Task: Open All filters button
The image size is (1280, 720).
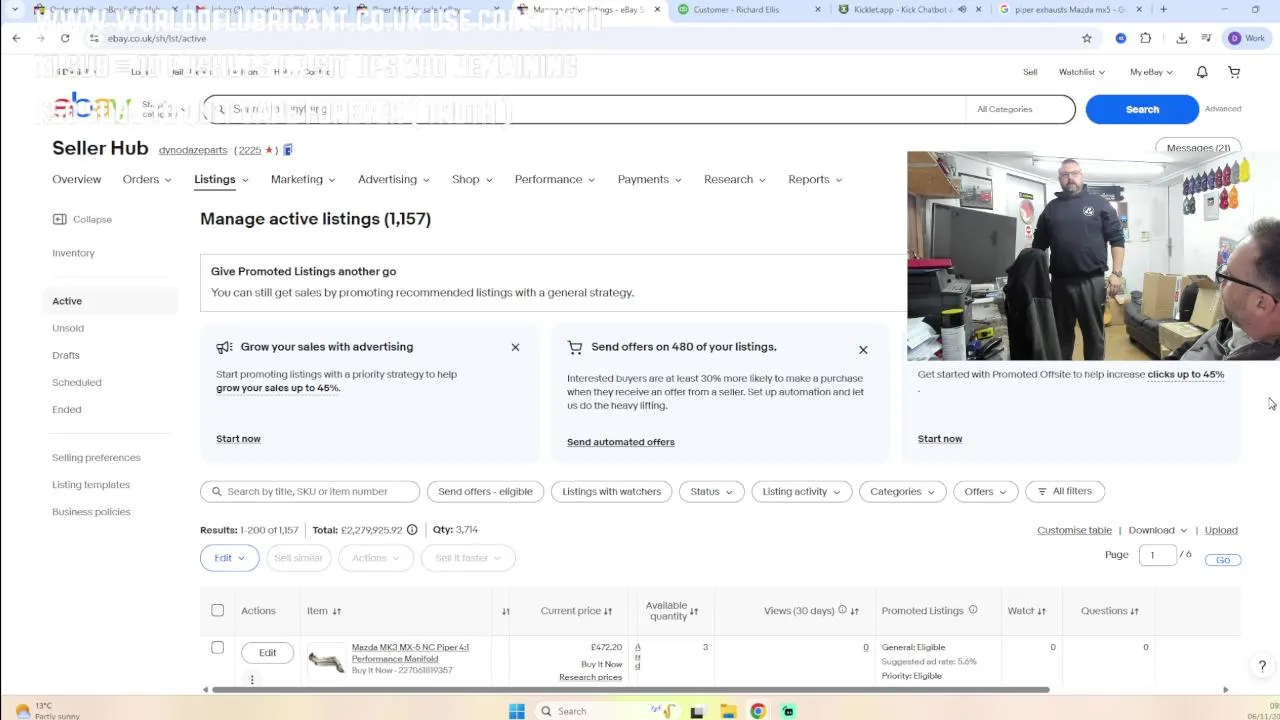Action: click(x=1064, y=491)
